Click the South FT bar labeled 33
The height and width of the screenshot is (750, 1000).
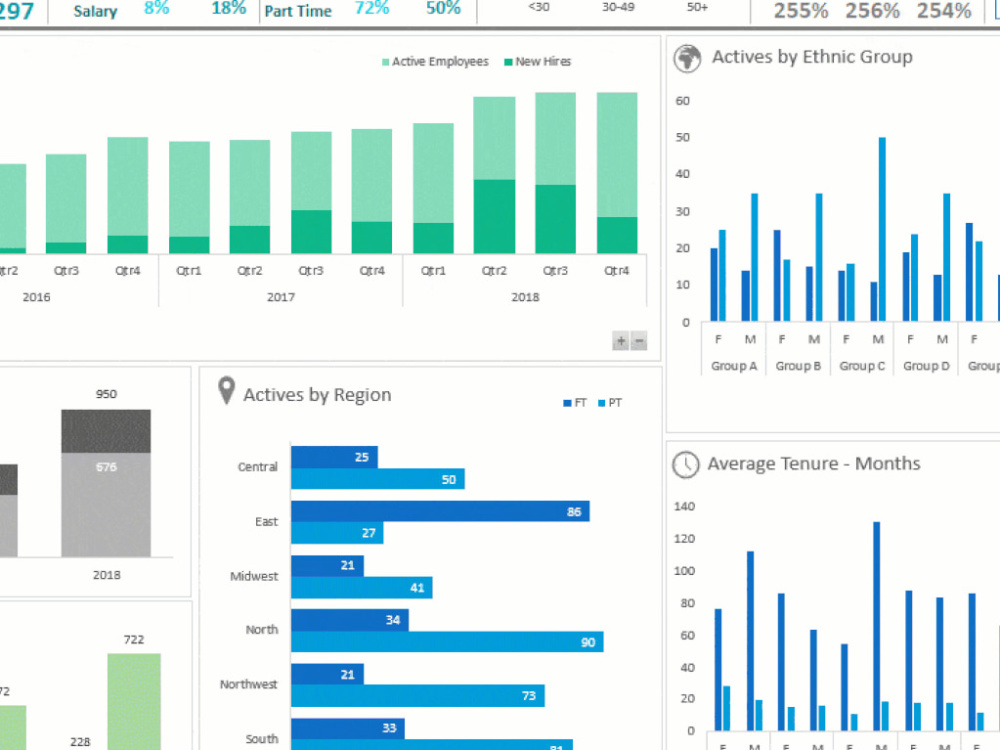click(x=348, y=728)
